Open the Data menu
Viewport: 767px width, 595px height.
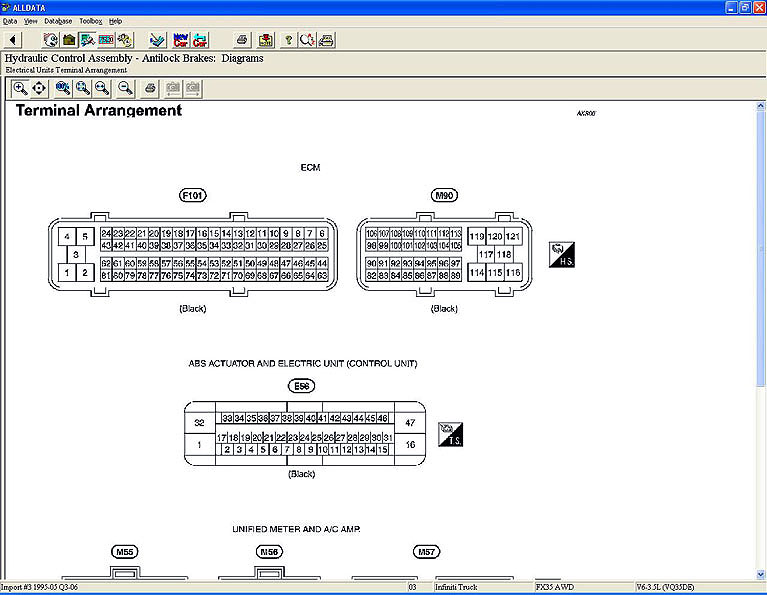pos(10,20)
